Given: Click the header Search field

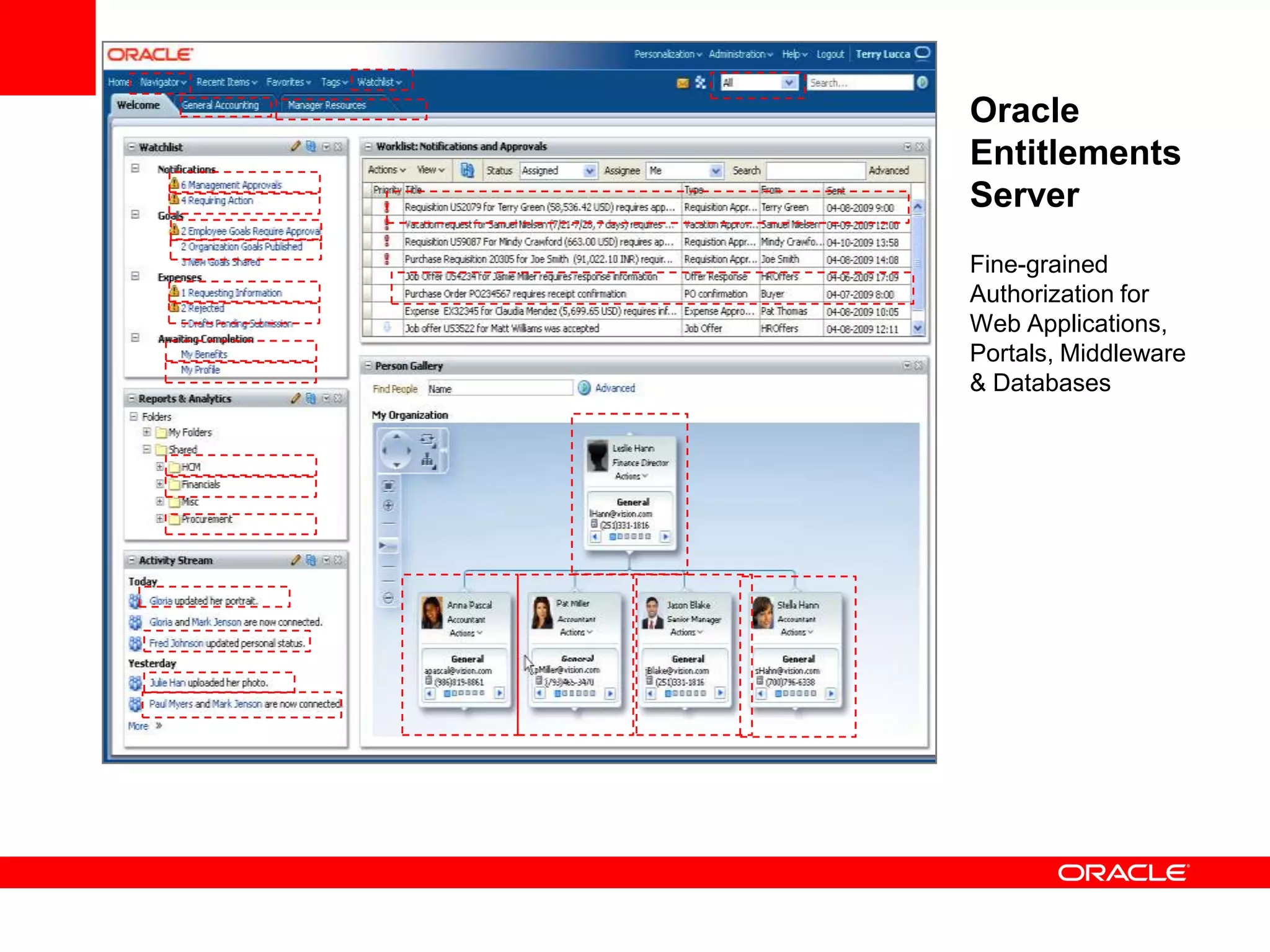Looking at the screenshot, I should pos(860,82).
